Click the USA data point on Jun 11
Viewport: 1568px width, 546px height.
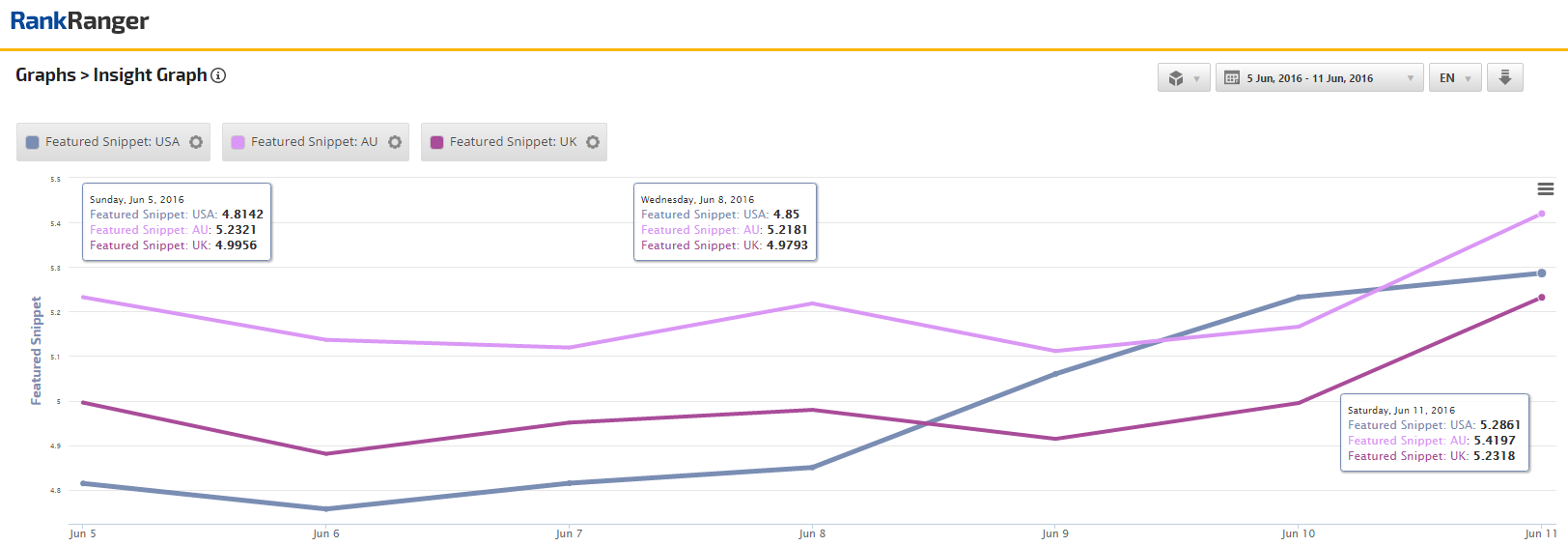[1541, 273]
